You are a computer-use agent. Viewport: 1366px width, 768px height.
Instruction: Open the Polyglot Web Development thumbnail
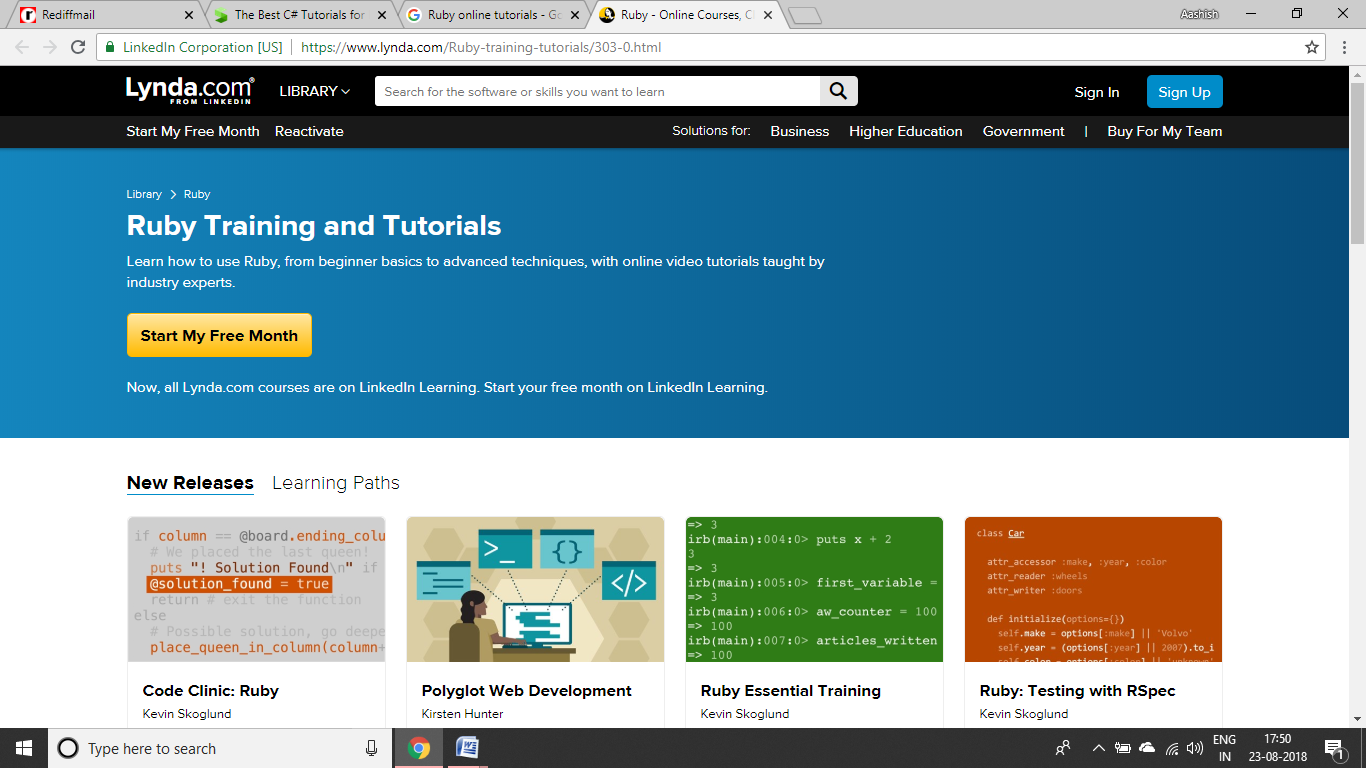535,589
